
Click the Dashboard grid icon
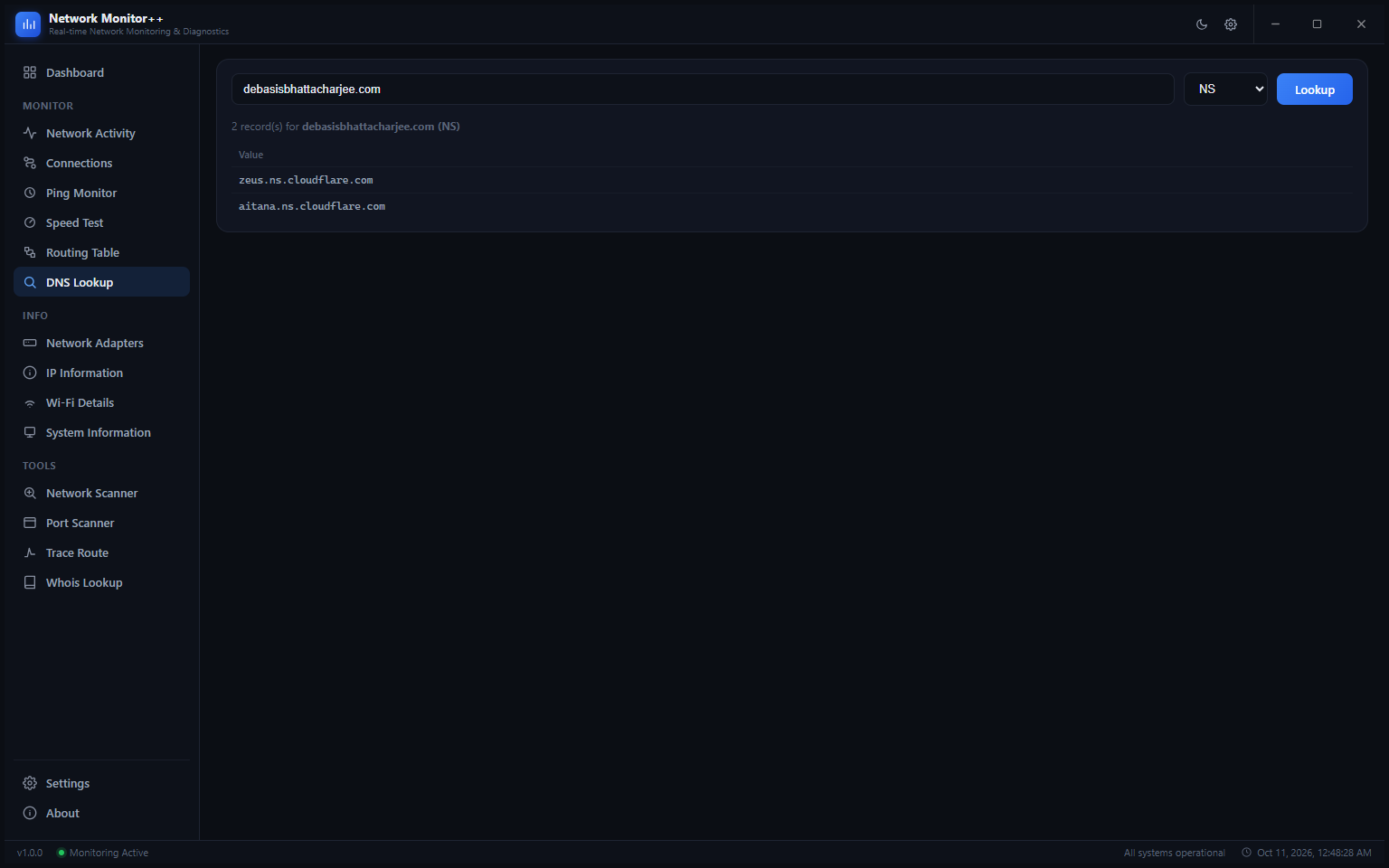click(30, 72)
